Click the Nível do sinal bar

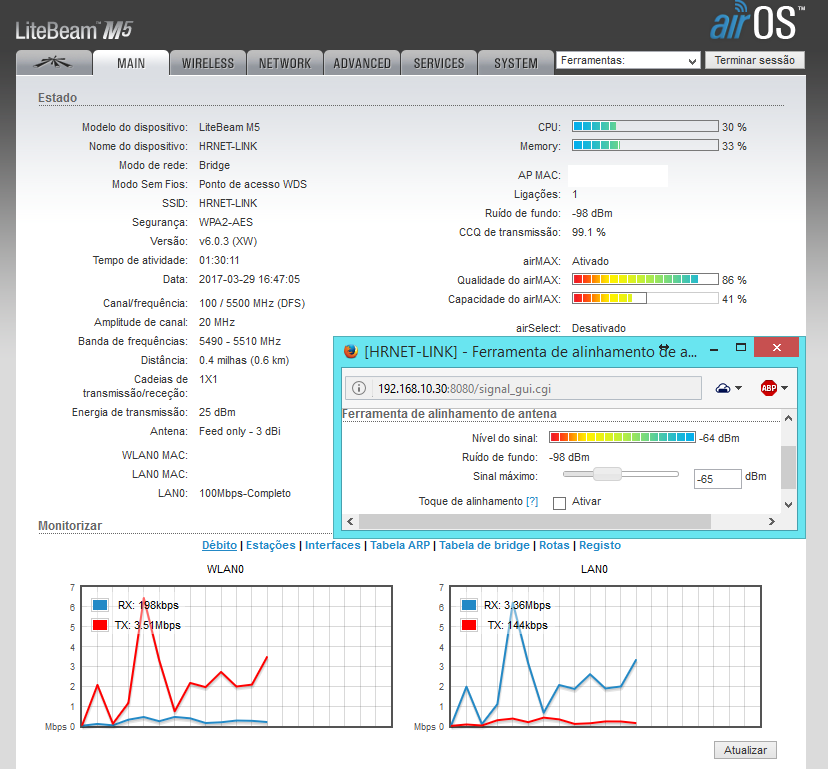(622, 437)
